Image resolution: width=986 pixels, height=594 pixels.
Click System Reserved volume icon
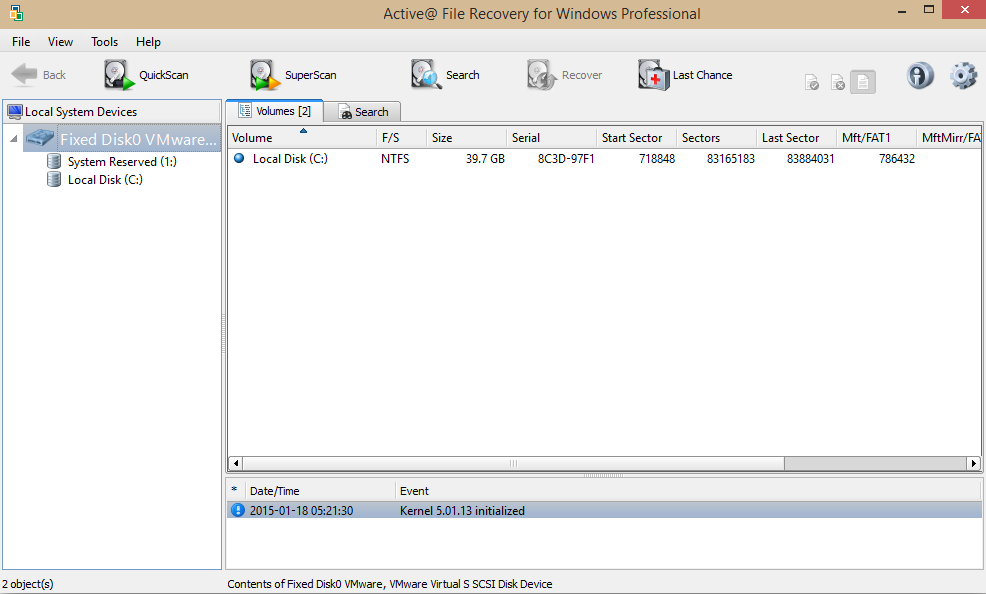[54, 162]
